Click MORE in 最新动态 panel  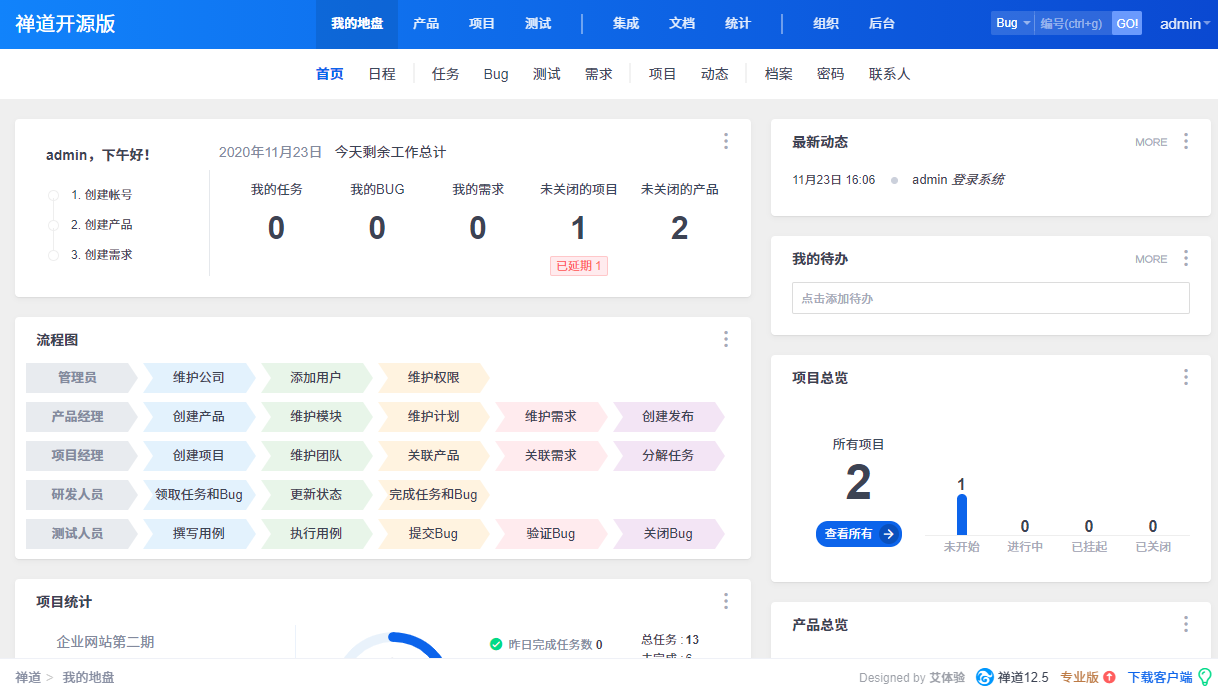(1151, 142)
